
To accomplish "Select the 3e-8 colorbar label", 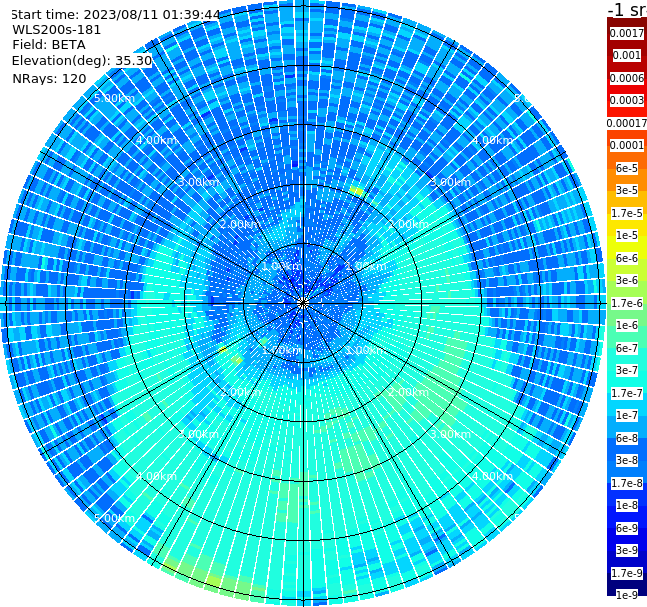I will (627, 460).
